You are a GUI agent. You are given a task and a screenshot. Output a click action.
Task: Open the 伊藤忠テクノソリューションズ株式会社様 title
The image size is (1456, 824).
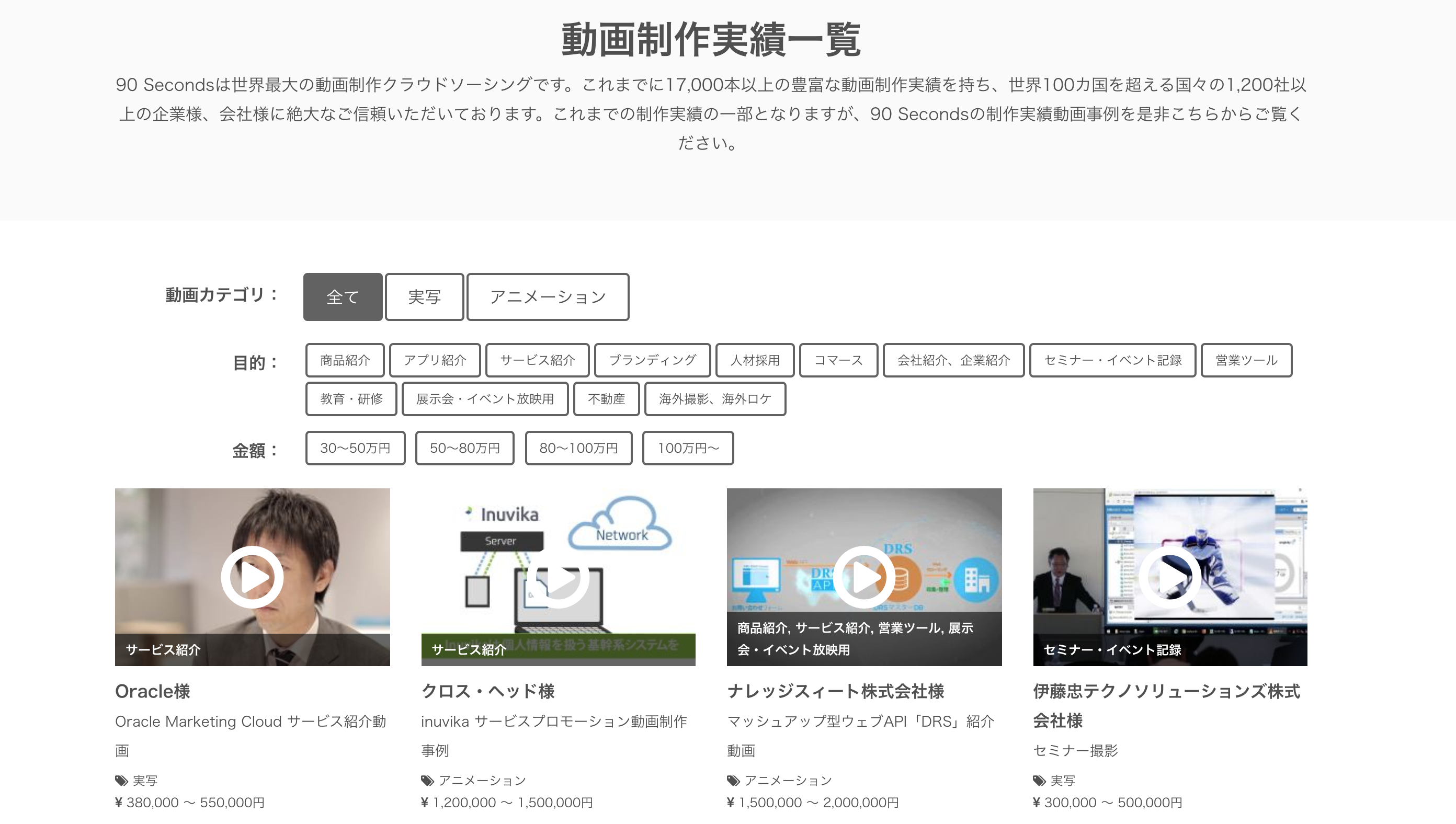[1167, 706]
